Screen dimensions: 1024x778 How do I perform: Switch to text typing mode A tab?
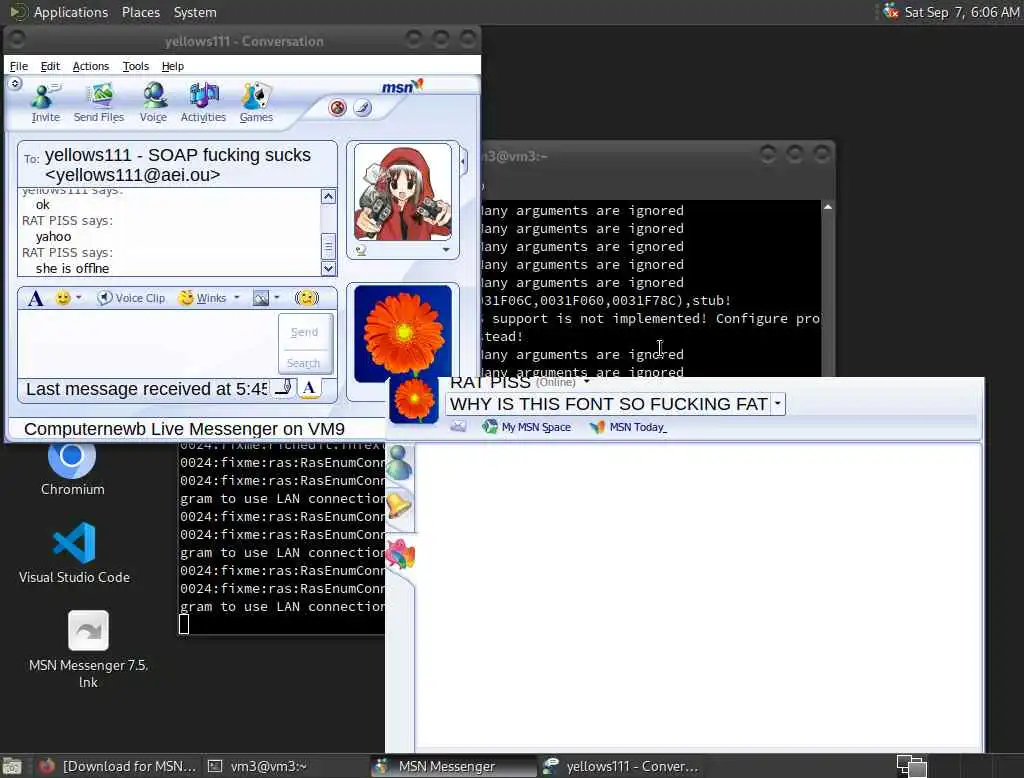coord(310,388)
